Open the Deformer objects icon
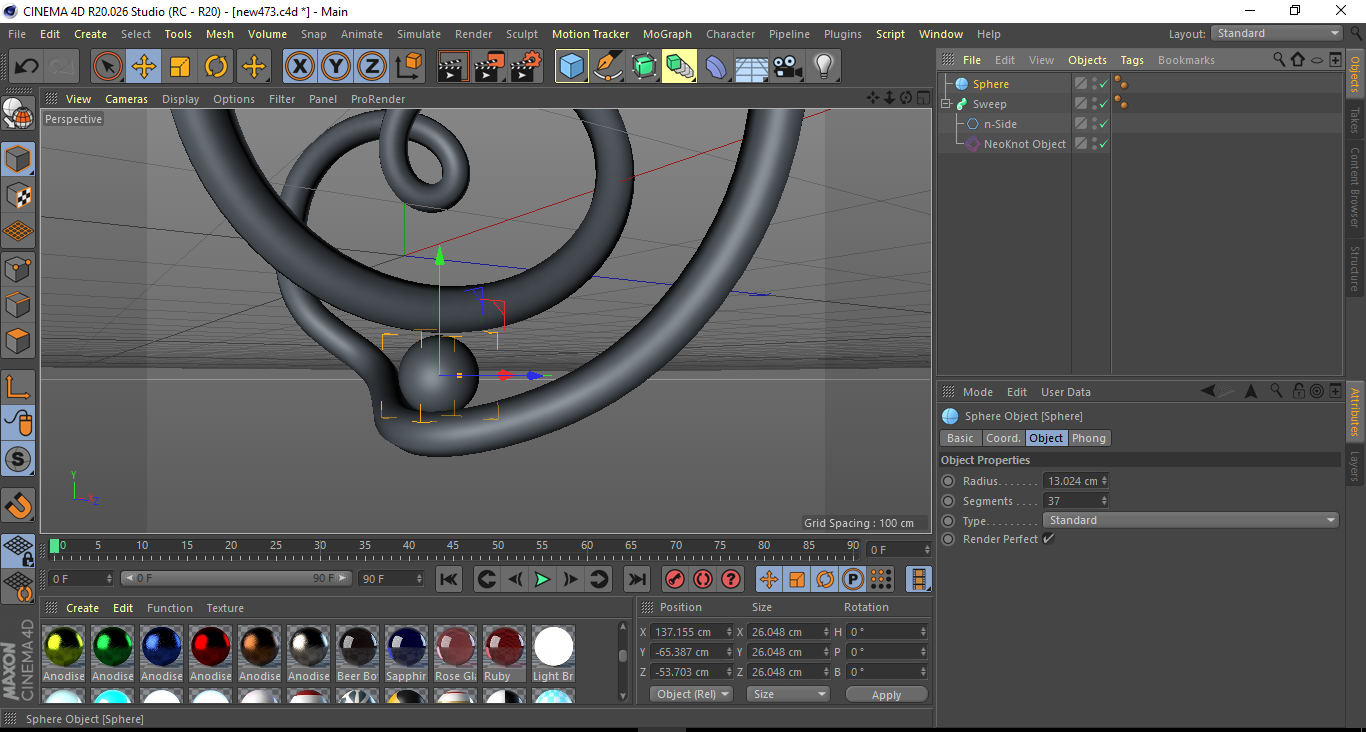The image size is (1366, 732). [x=716, y=67]
